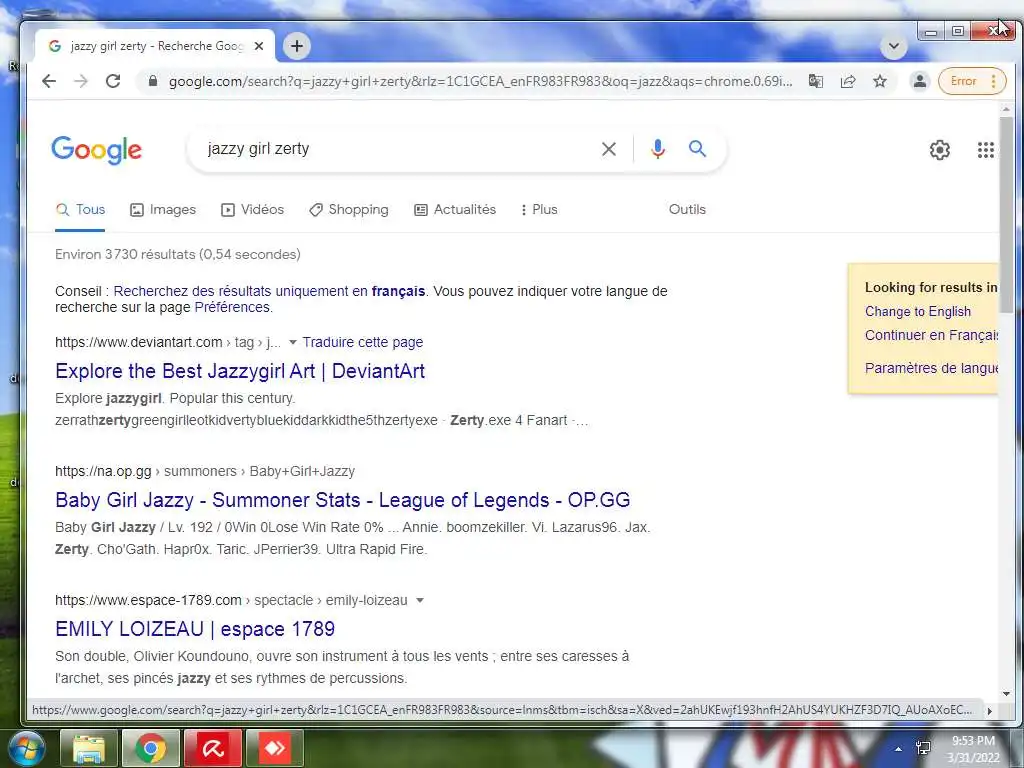This screenshot has height=768, width=1024.
Task: Close the jazzy girl zerty tab
Action: point(259,46)
